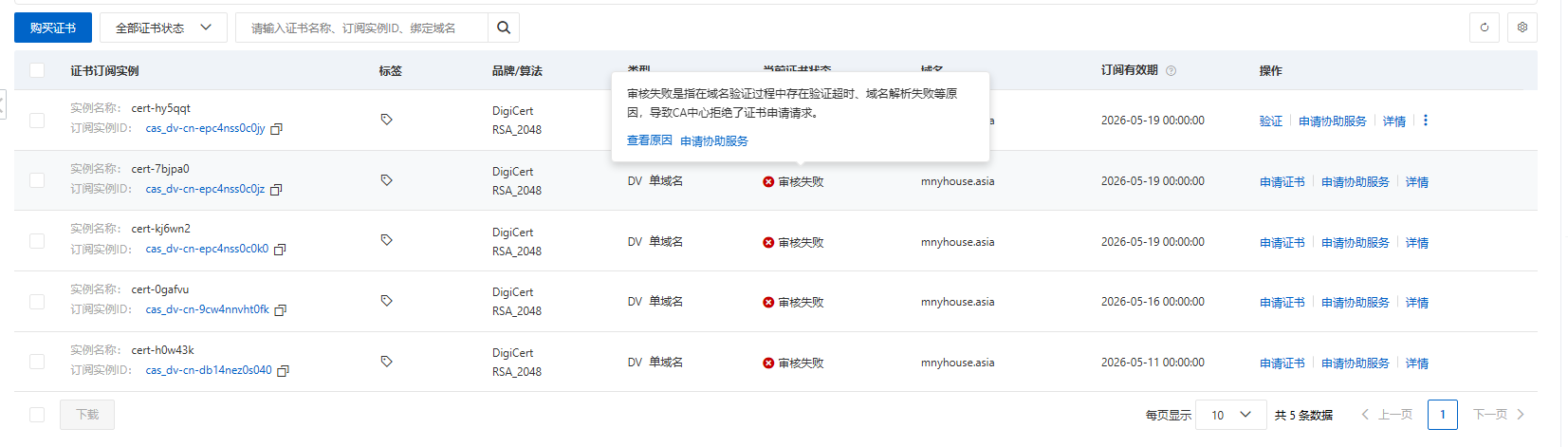Check the row for cert-kj6wn2
Viewport: 1568px width, 447px height.
pyautogui.click(x=37, y=241)
